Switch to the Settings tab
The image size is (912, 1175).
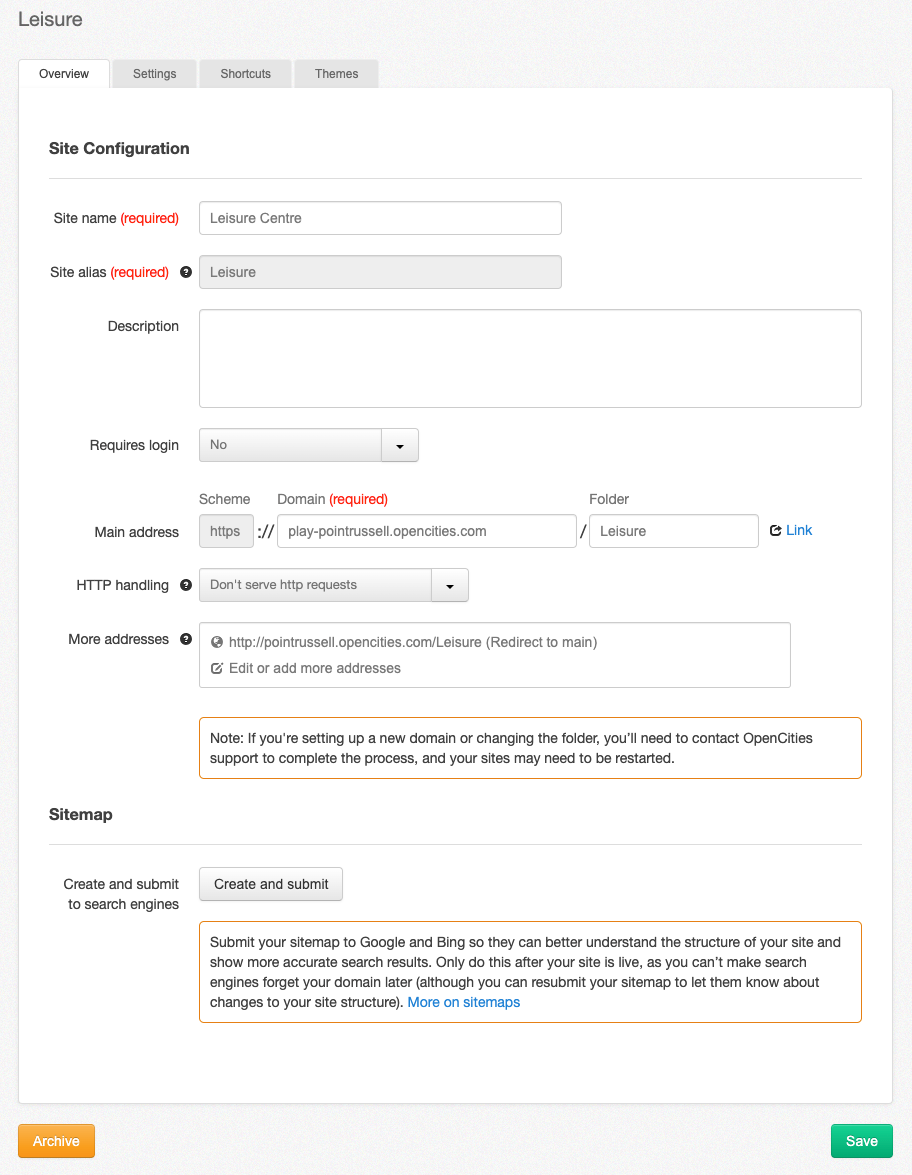click(x=154, y=73)
